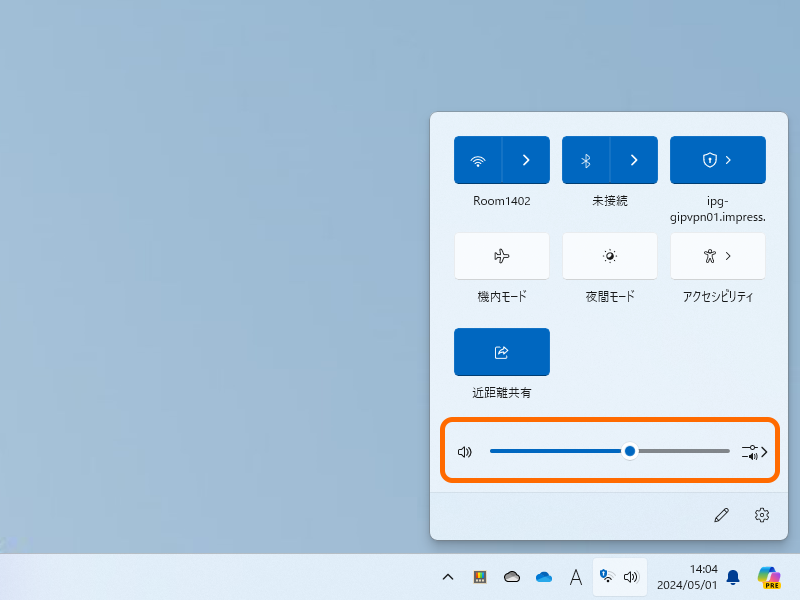Screen dimensions: 800x600
Task: Click the 夜間モード label
Action: point(610,296)
